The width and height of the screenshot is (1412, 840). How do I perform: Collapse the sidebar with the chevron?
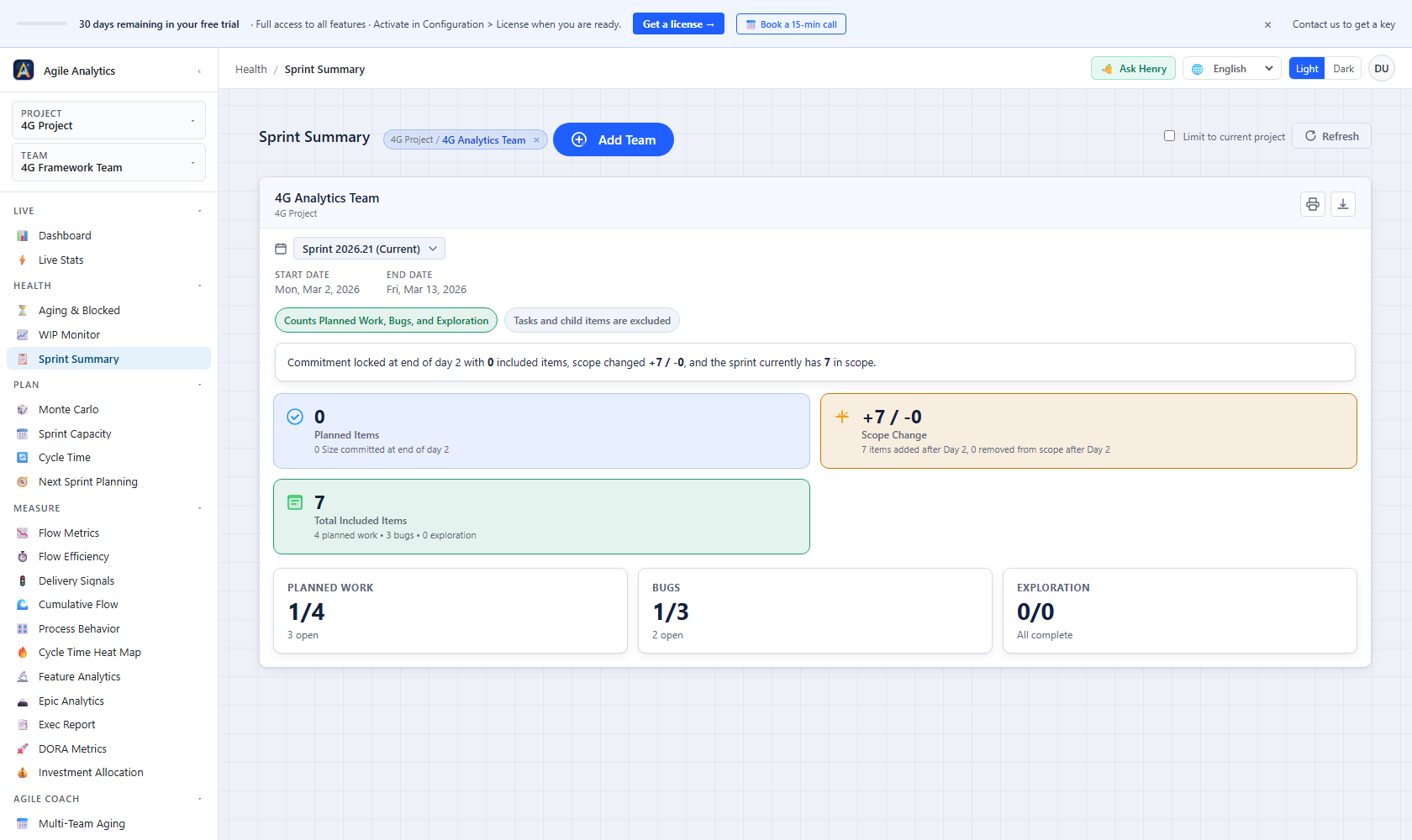click(x=199, y=71)
